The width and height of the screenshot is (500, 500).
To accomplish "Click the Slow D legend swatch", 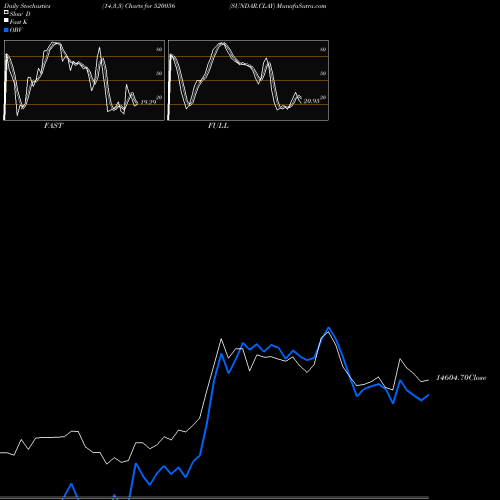I will (x=6, y=12).
